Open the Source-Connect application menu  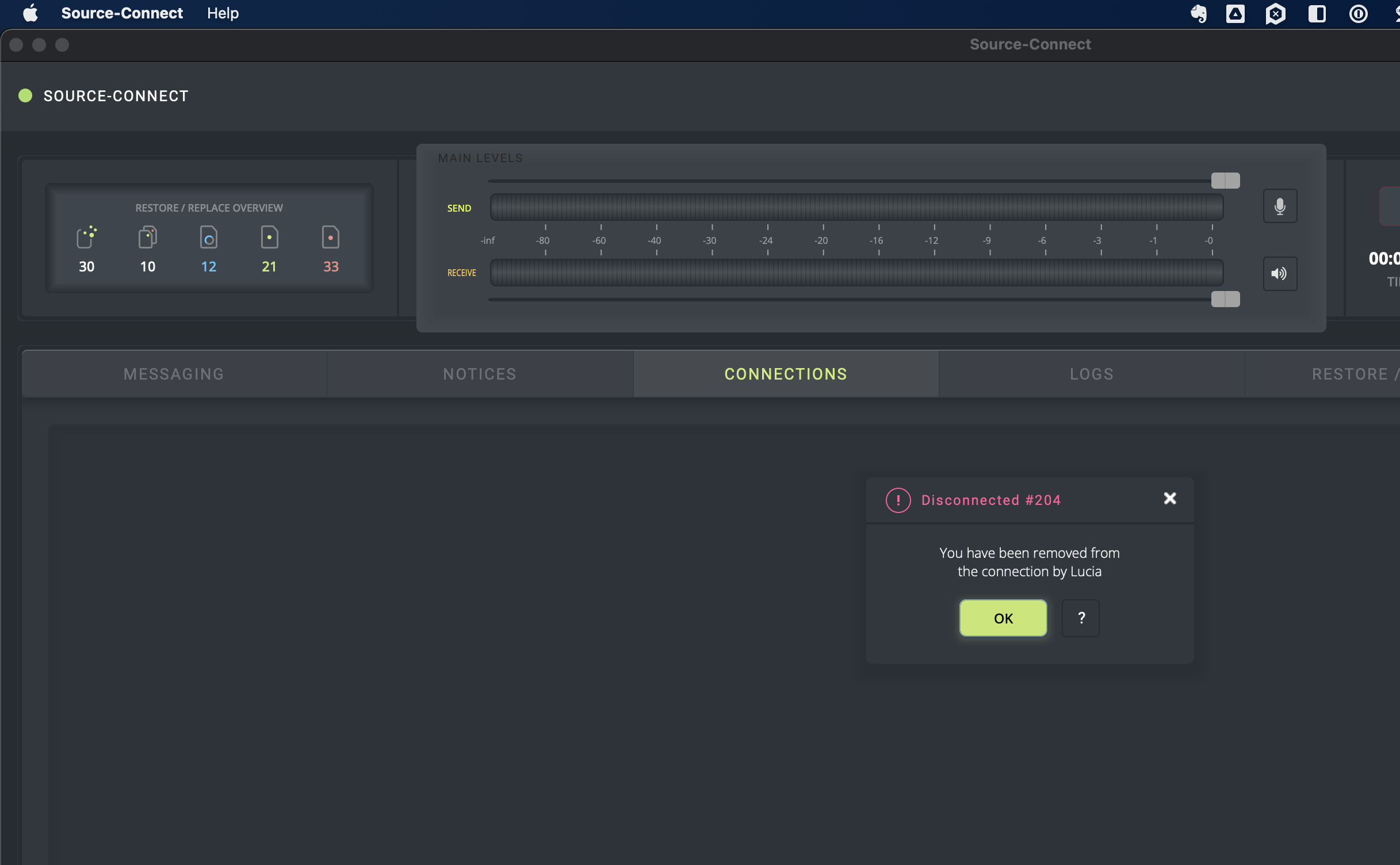click(122, 13)
